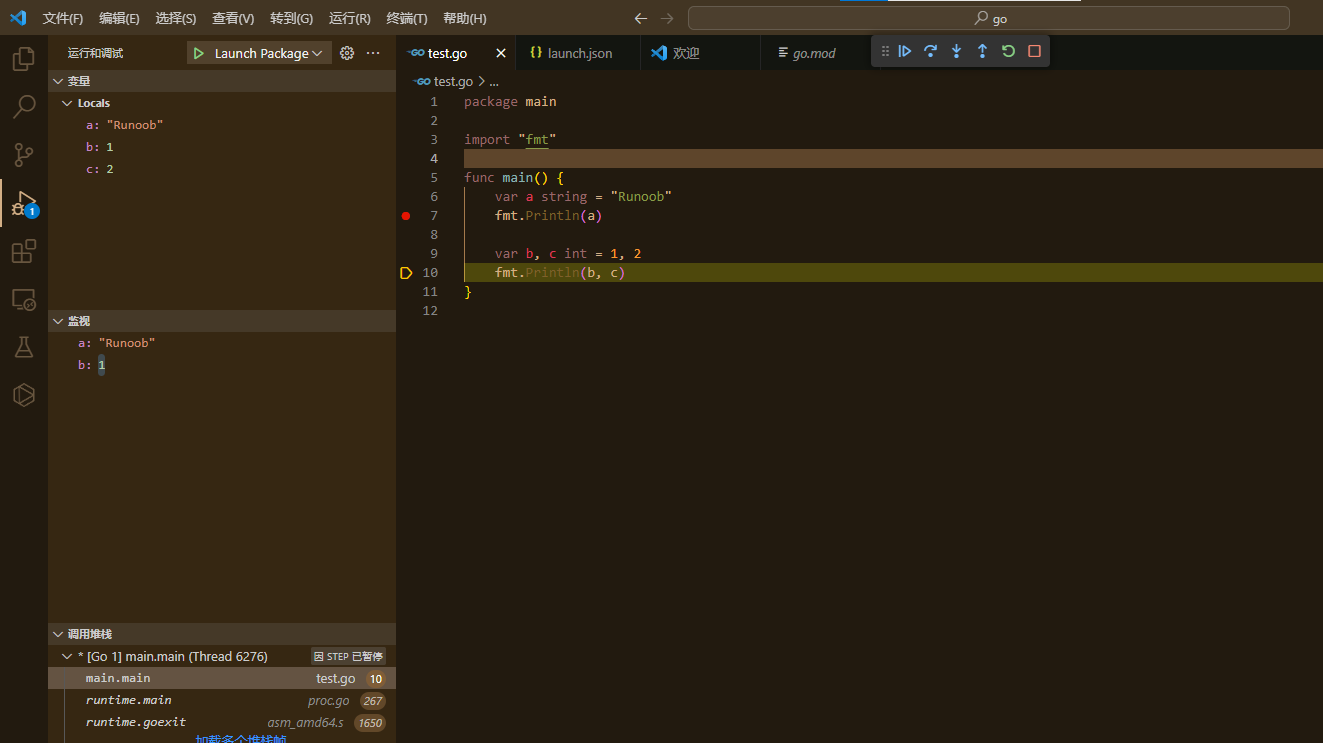Collapse the Locals tree node

click(68, 103)
